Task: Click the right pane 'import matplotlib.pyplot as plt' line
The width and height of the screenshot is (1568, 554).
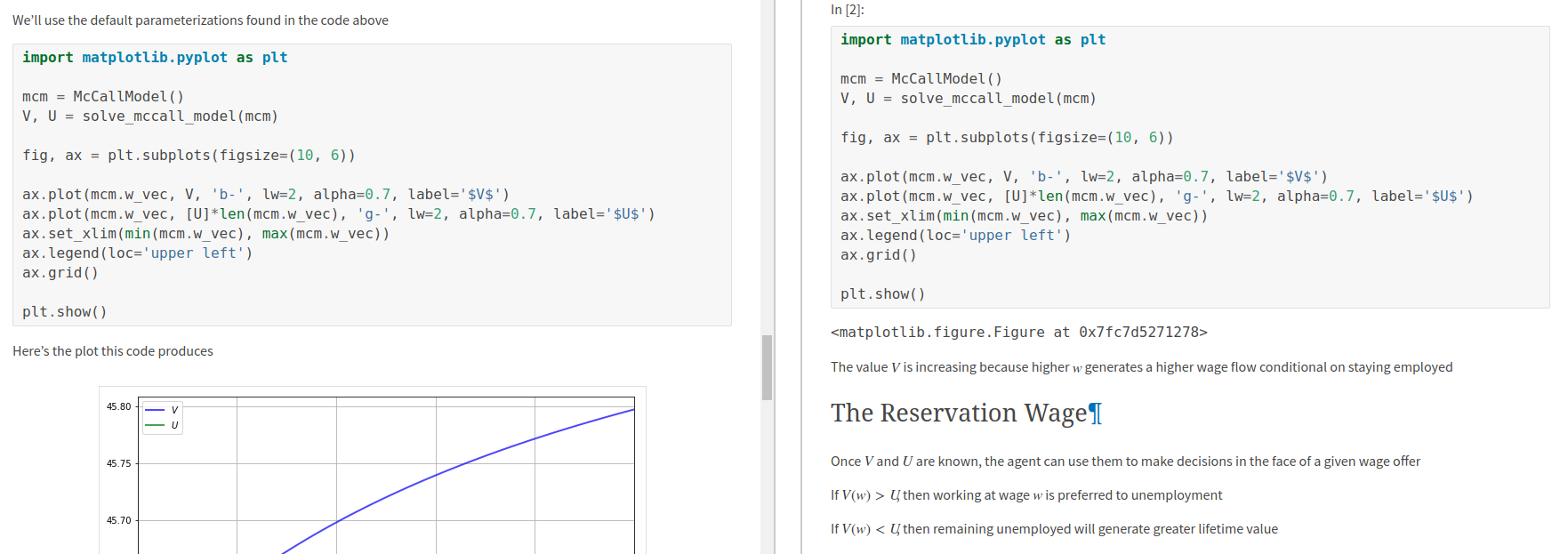Action: click(x=973, y=40)
